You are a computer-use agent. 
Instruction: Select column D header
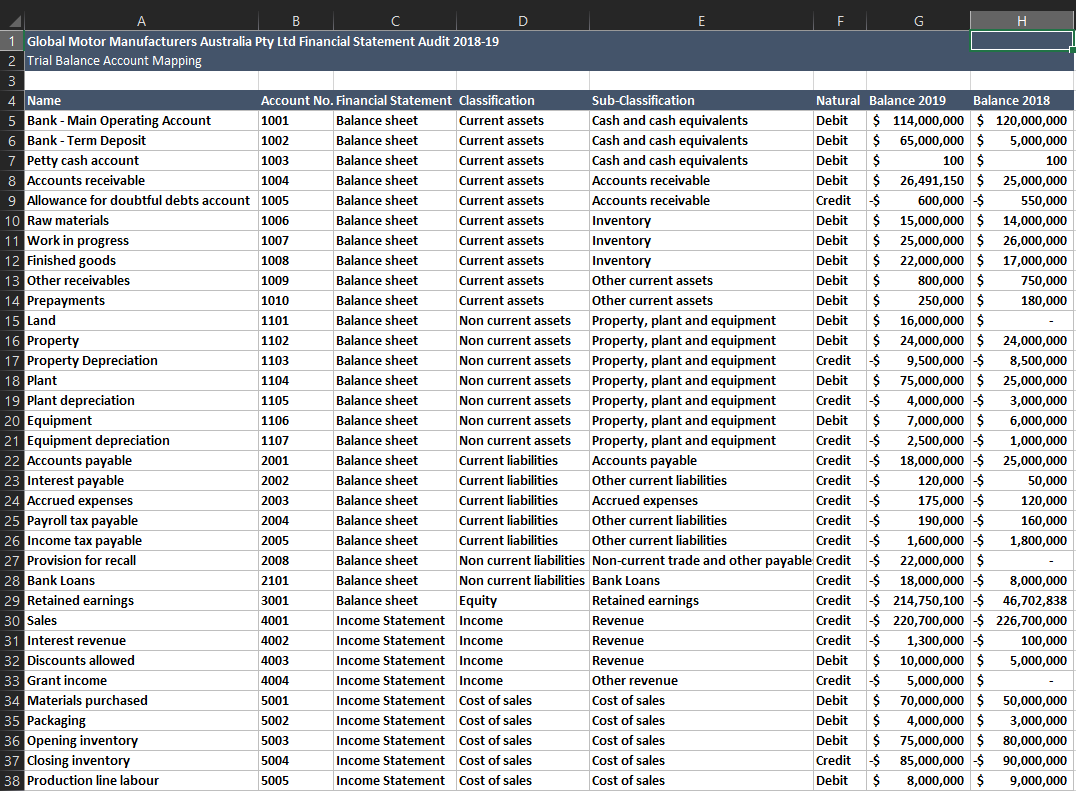coord(523,21)
